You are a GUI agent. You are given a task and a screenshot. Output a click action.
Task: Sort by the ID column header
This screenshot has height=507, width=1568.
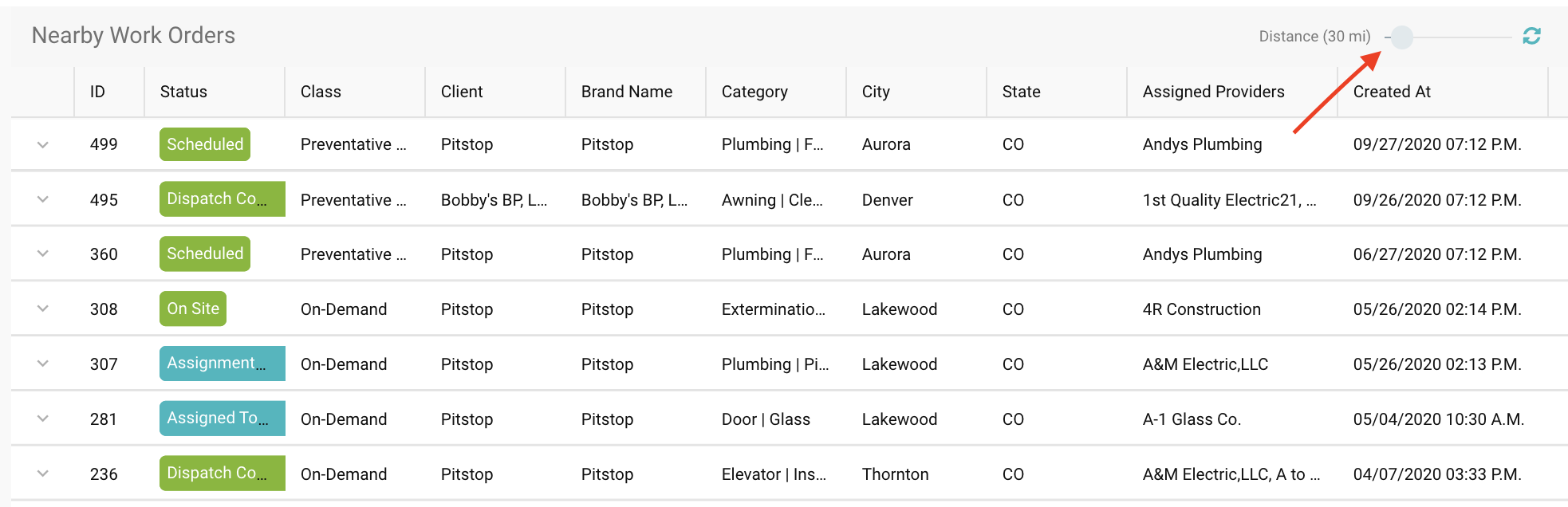(97, 91)
